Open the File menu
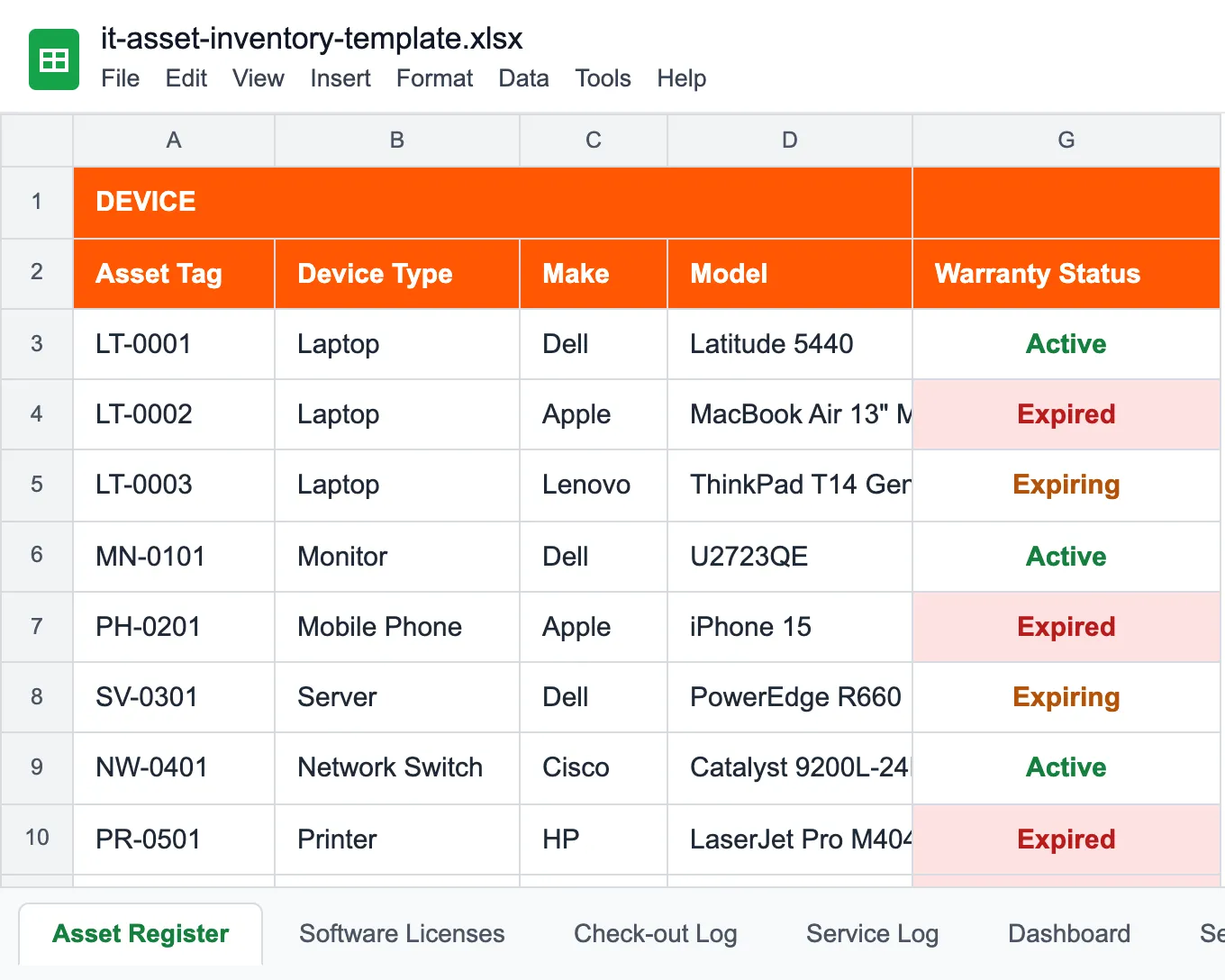This screenshot has height=980, width=1225. (121, 78)
